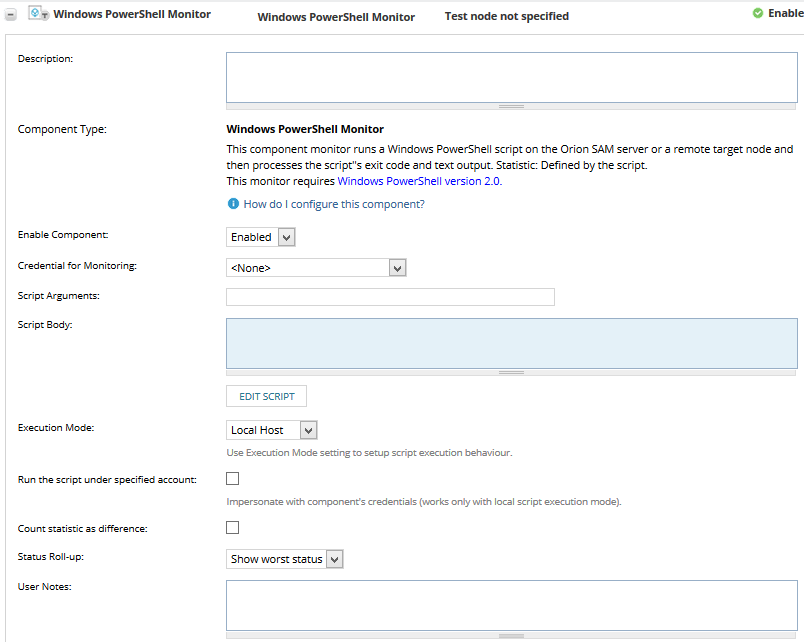Click the green status checkmark icon near Enable

(757, 14)
